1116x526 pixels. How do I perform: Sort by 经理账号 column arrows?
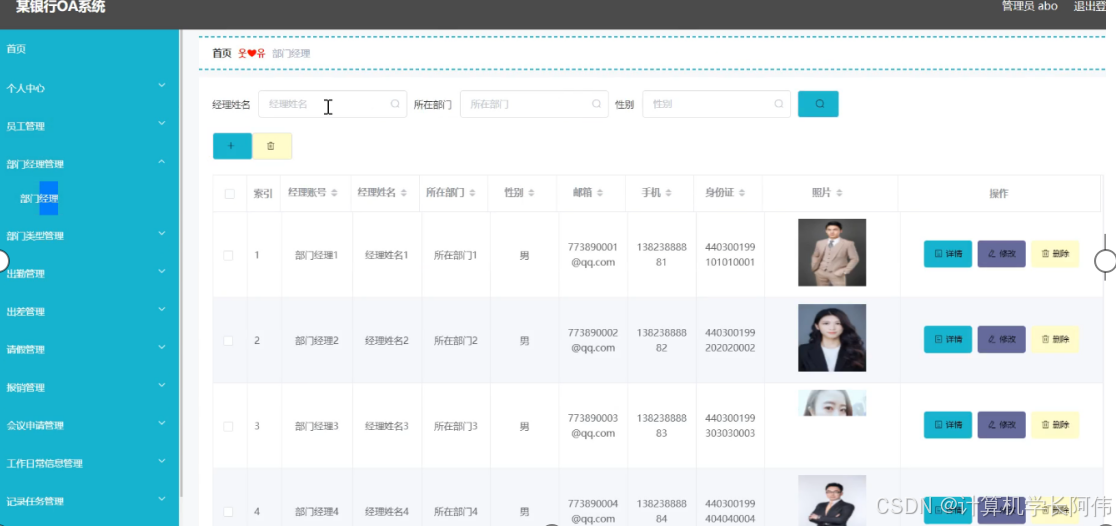335,193
